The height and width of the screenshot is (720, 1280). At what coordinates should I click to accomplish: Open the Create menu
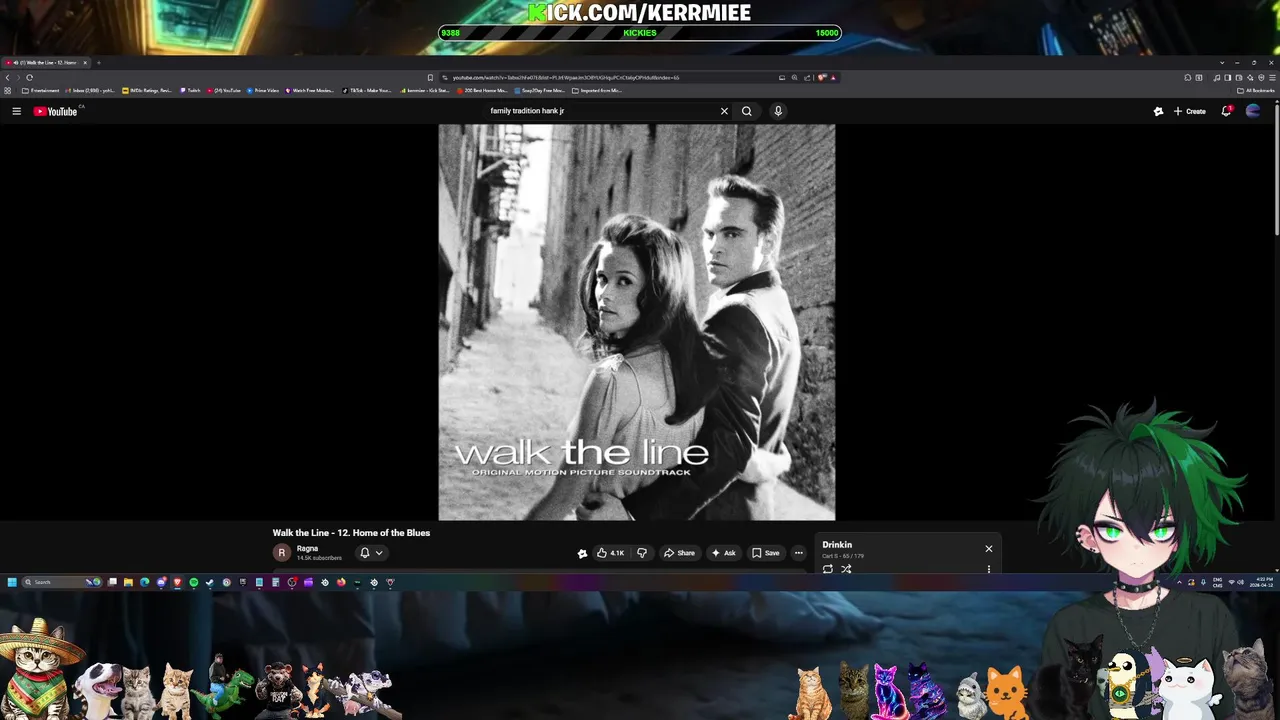tap(1189, 111)
